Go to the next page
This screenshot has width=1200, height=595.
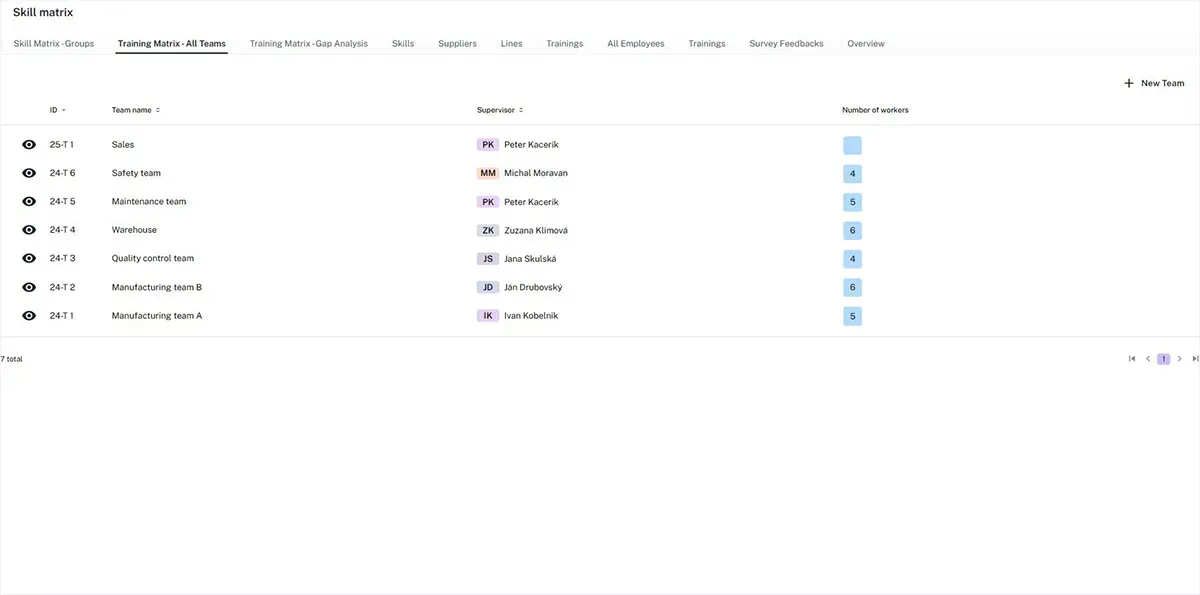click(x=1180, y=359)
